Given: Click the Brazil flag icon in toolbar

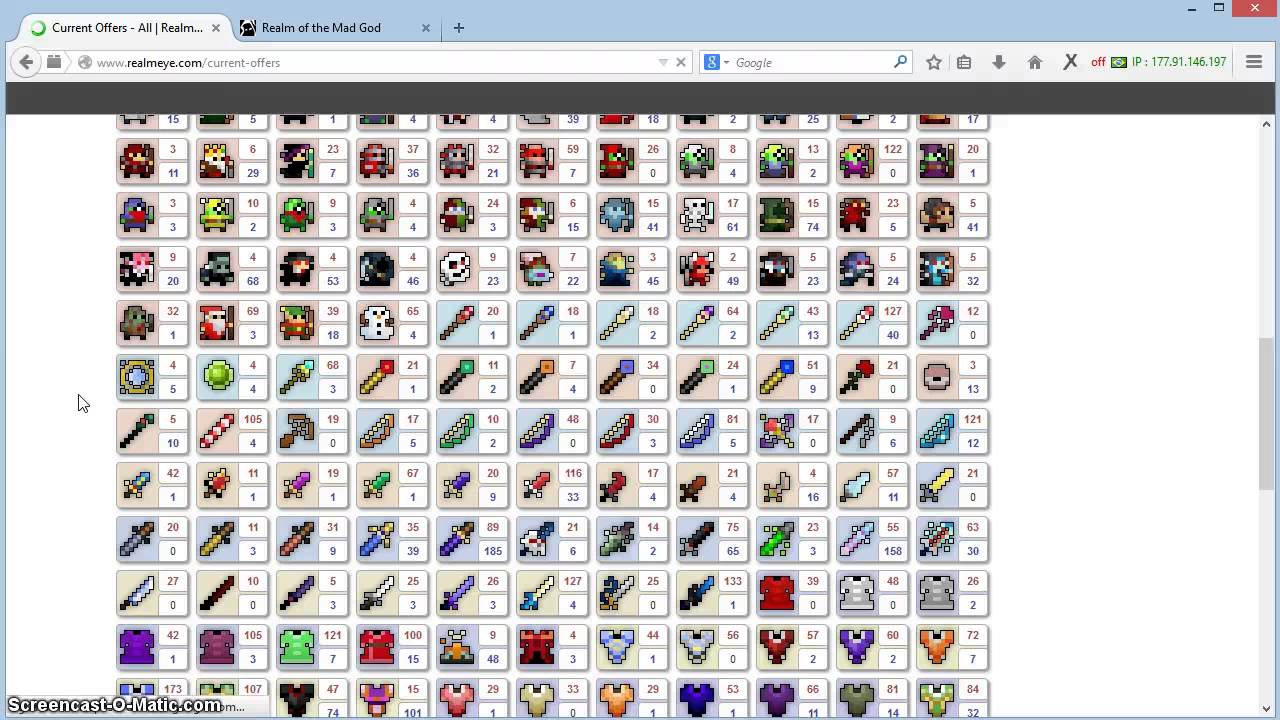Looking at the screenshot, I should (x=1119, y=62).
